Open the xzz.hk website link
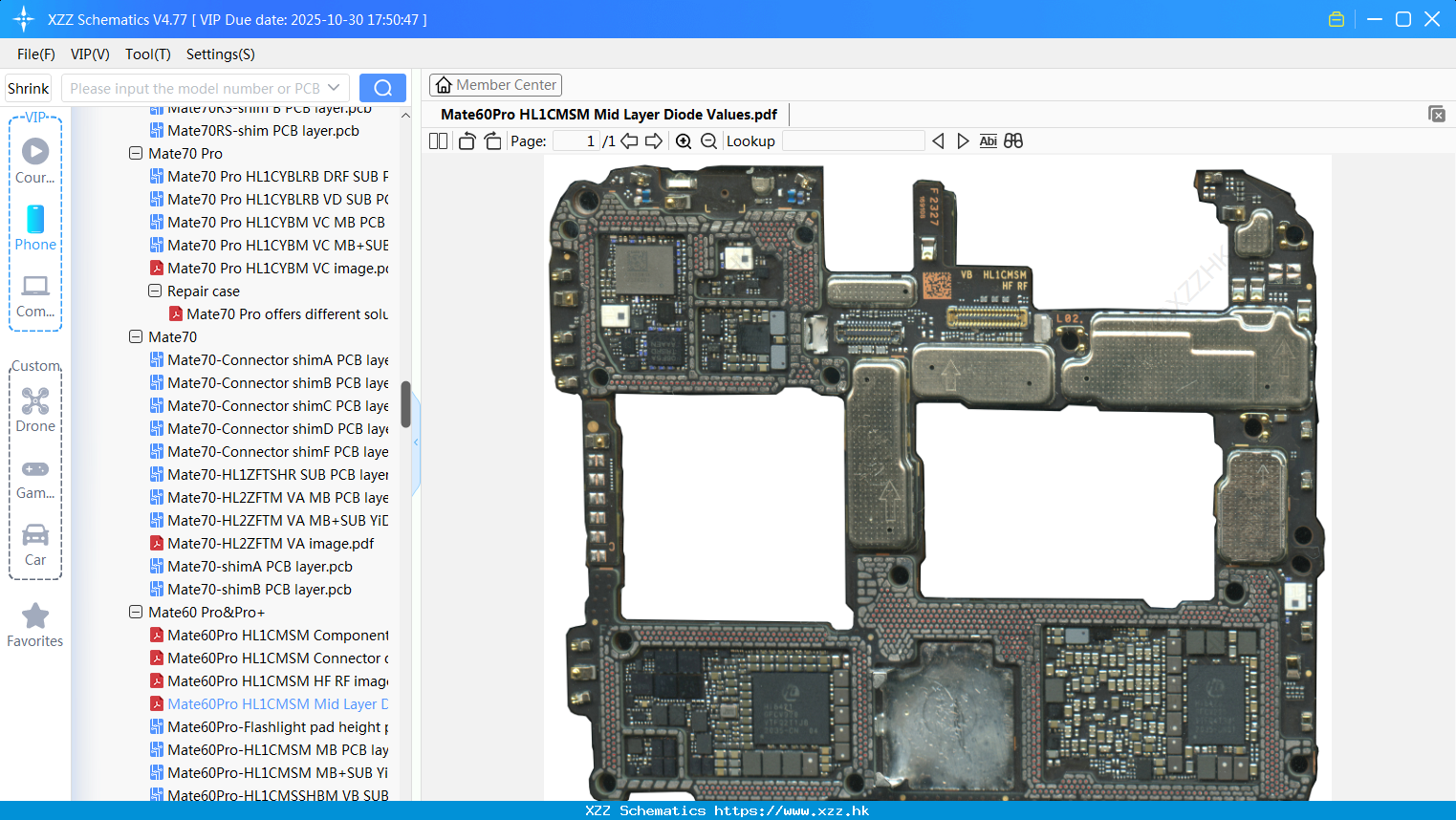The height and width of the screenshot is (820, 1456). coord(792,810)
